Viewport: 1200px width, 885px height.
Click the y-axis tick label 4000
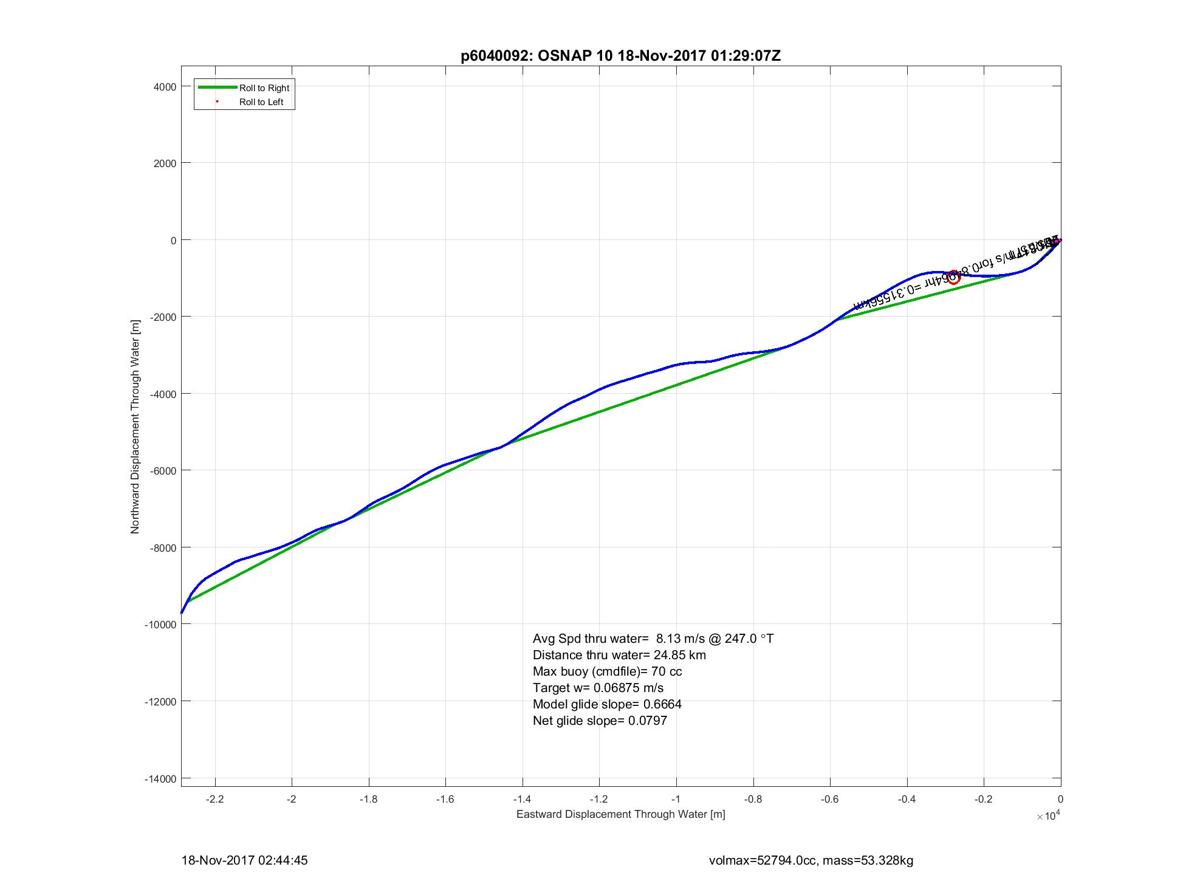point(165,87)
